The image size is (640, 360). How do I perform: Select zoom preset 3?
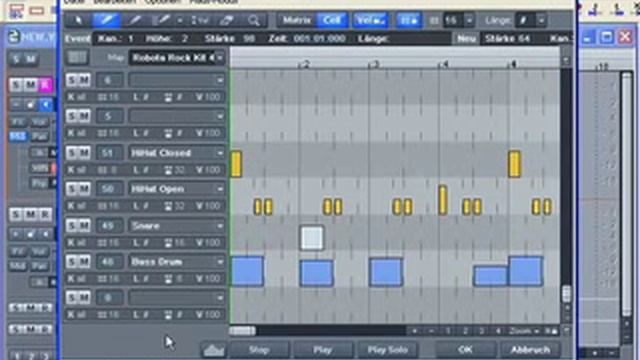coord(482,331)
